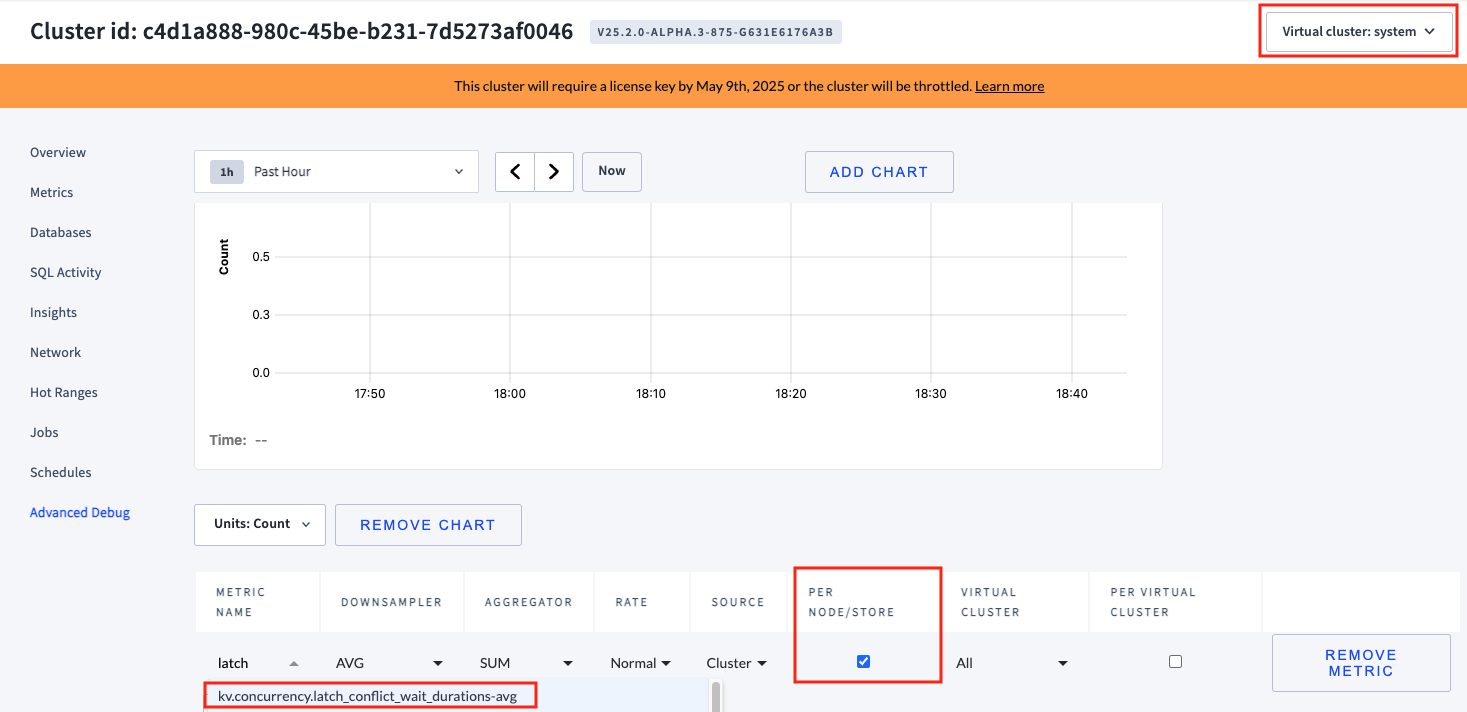Click the ADD CHART button
Viewport: 1467px width, 712px height.
pyautogui.click(x=879, y=172)
